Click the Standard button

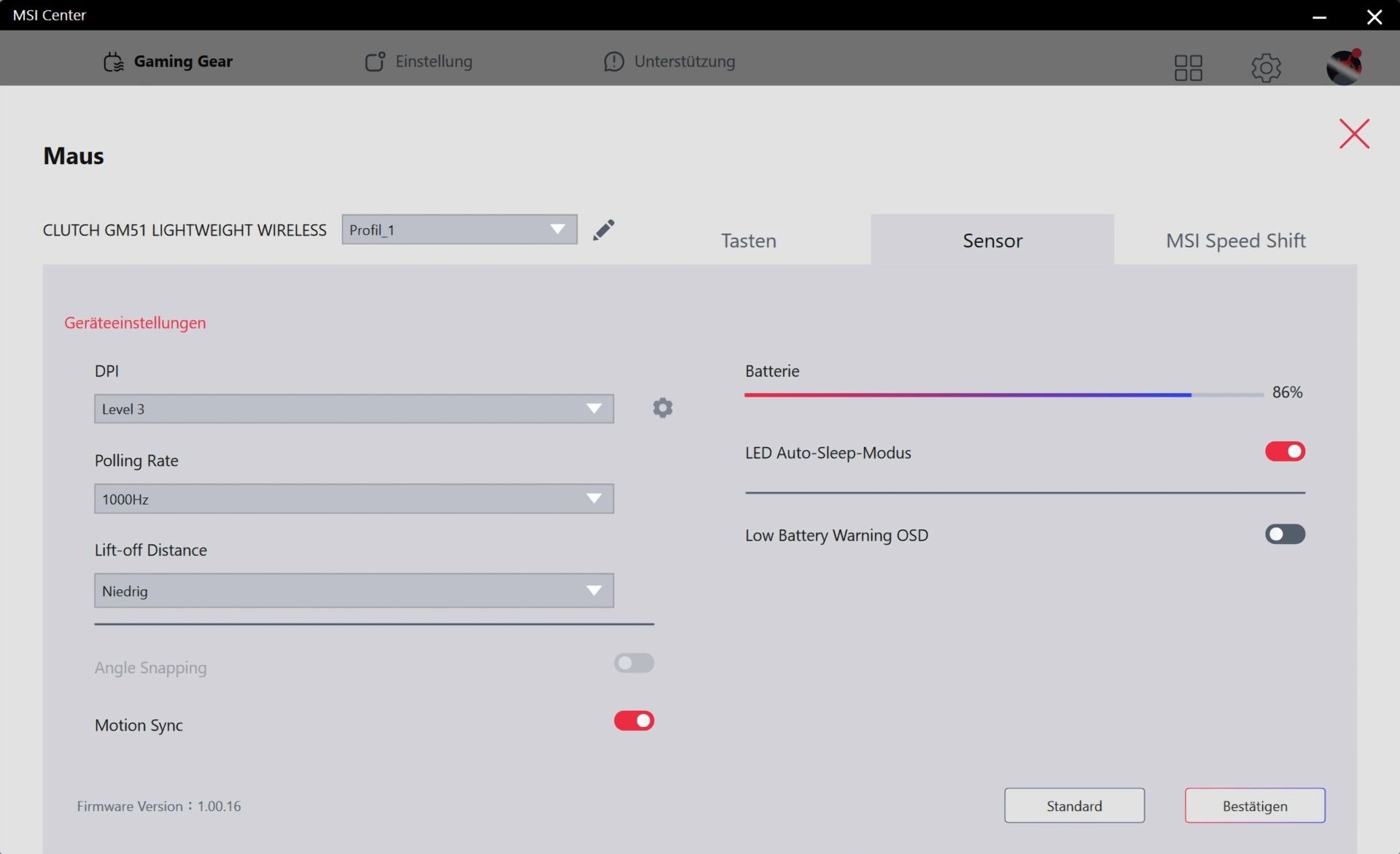point(1074,805)
